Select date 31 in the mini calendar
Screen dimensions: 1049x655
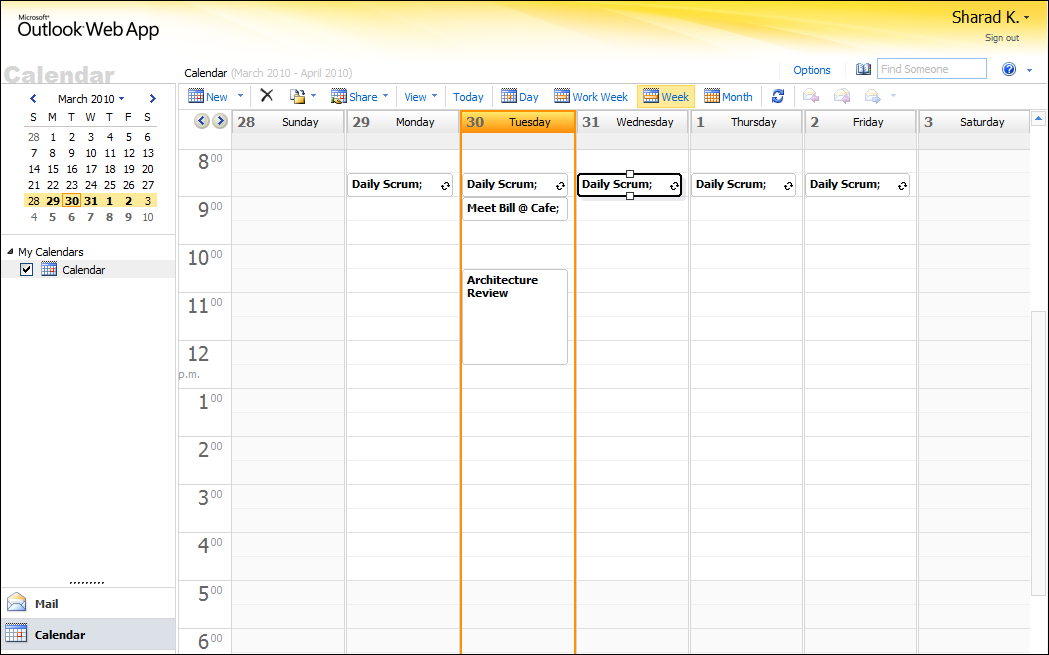click(x=91, y=201)
